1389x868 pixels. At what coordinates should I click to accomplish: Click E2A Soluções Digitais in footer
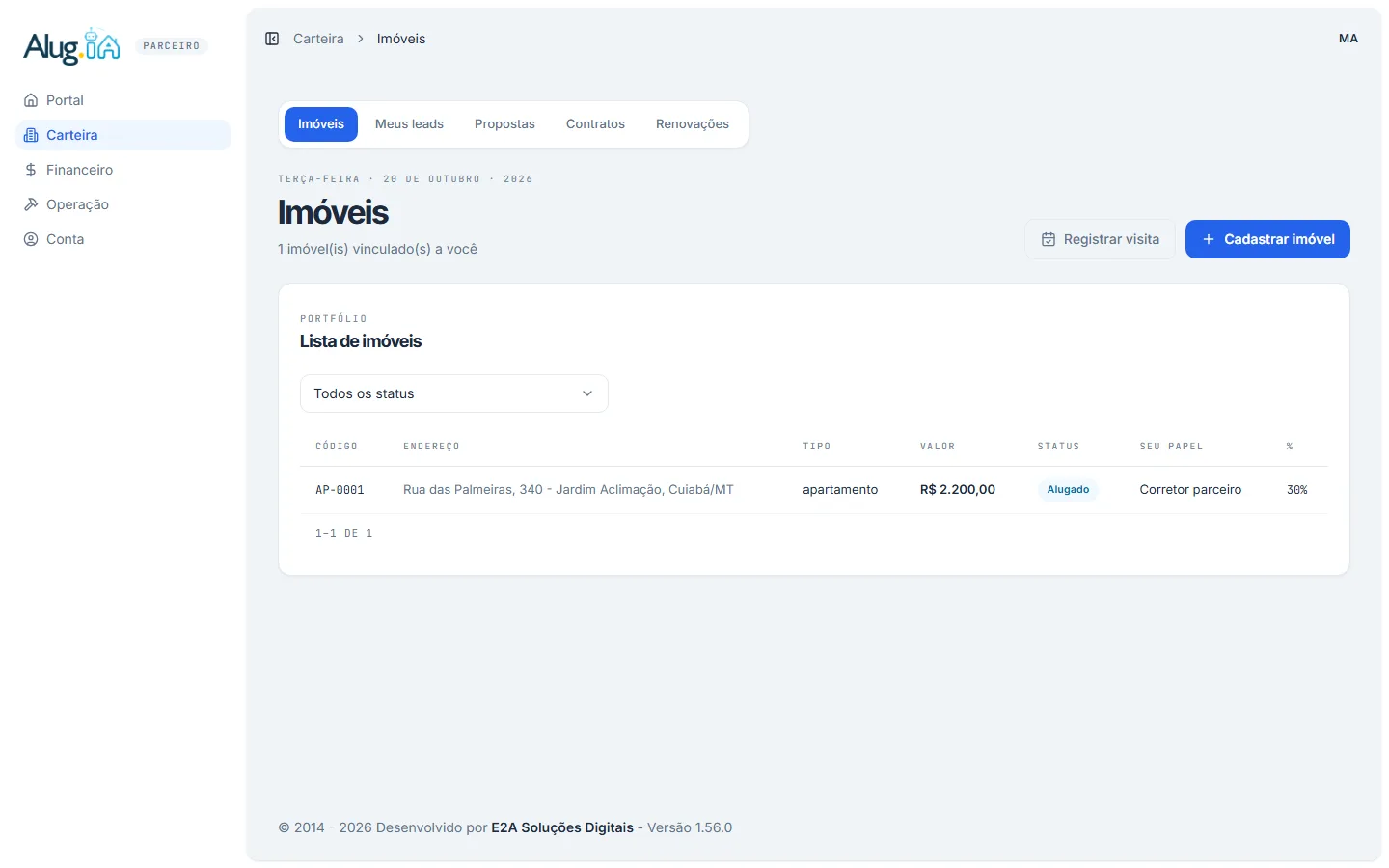coord(562,827)
